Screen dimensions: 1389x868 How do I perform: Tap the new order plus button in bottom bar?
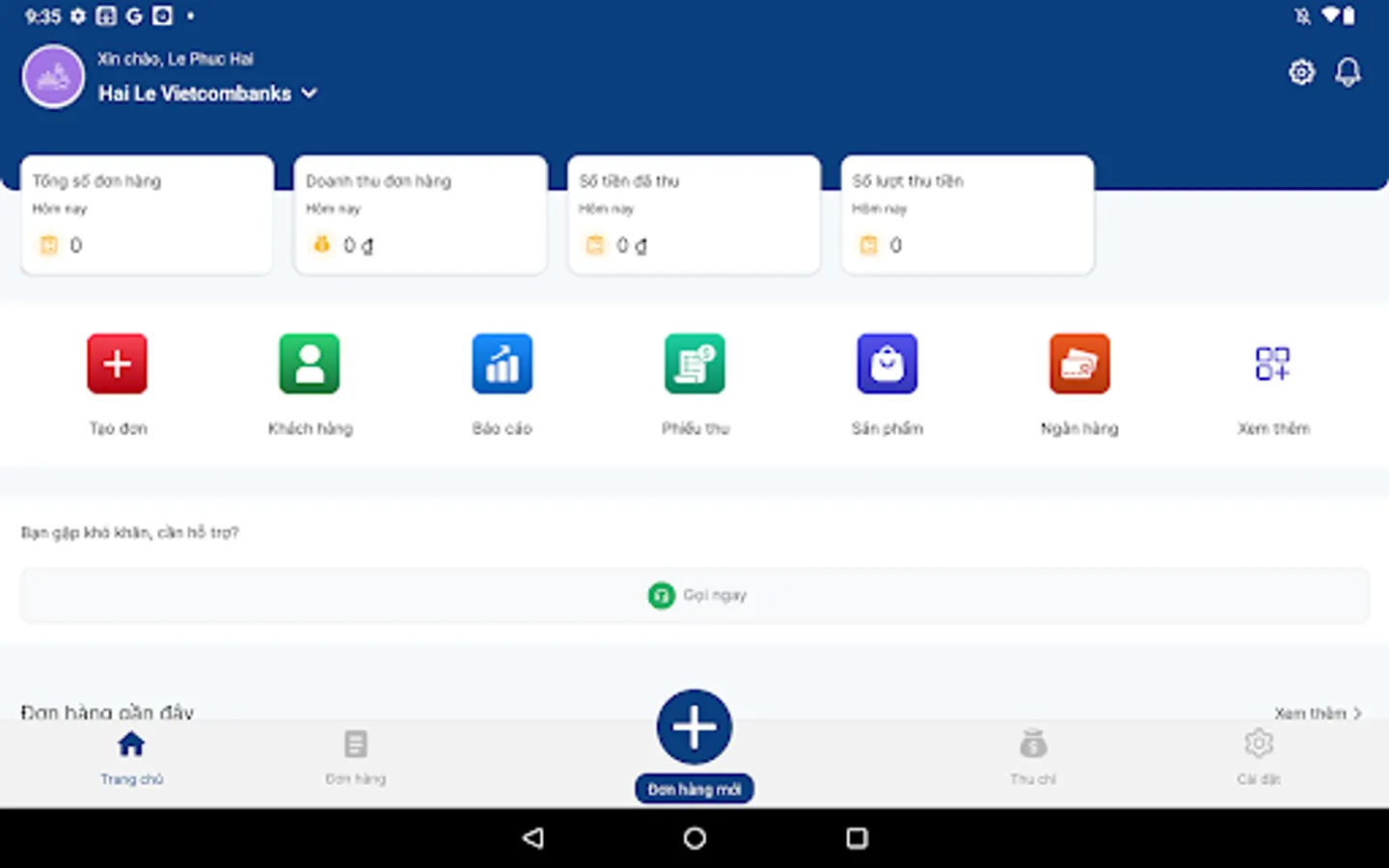tap(694, 726)
